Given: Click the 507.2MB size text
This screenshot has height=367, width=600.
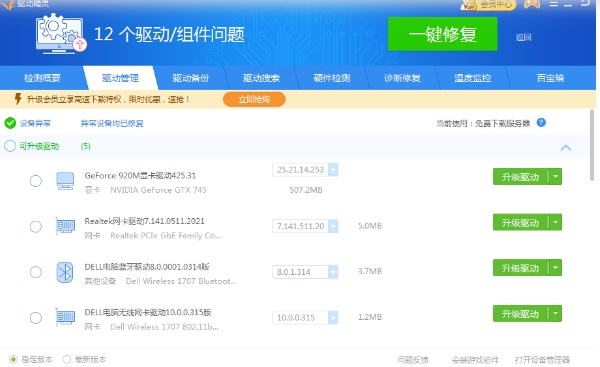Looking at the screenshot, I should [306, 190].
